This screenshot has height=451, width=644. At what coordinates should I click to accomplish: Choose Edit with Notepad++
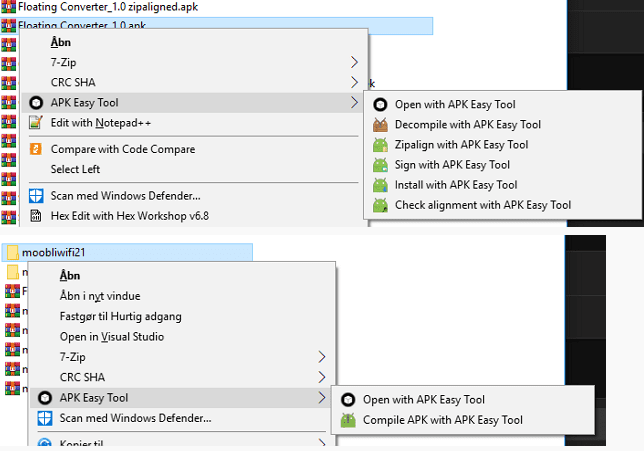point(194,122)
